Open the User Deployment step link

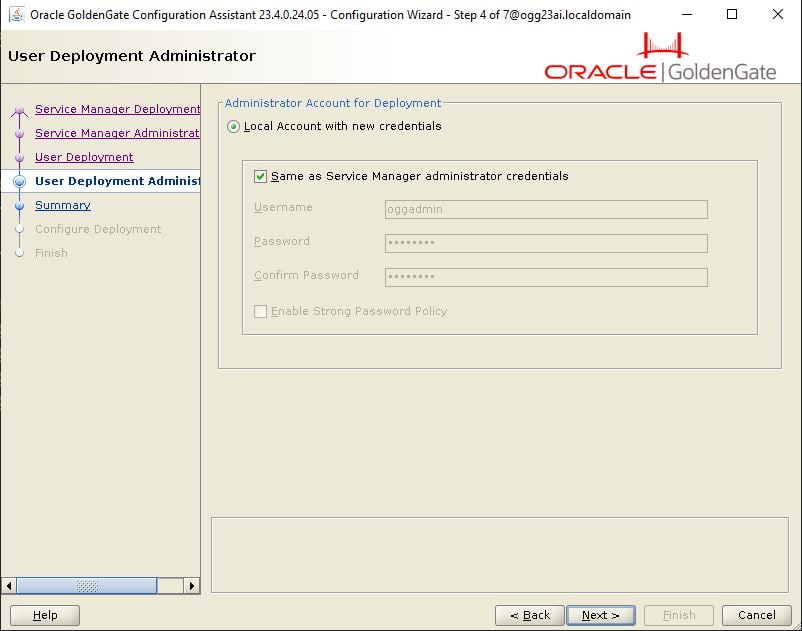tap(84, 157)
